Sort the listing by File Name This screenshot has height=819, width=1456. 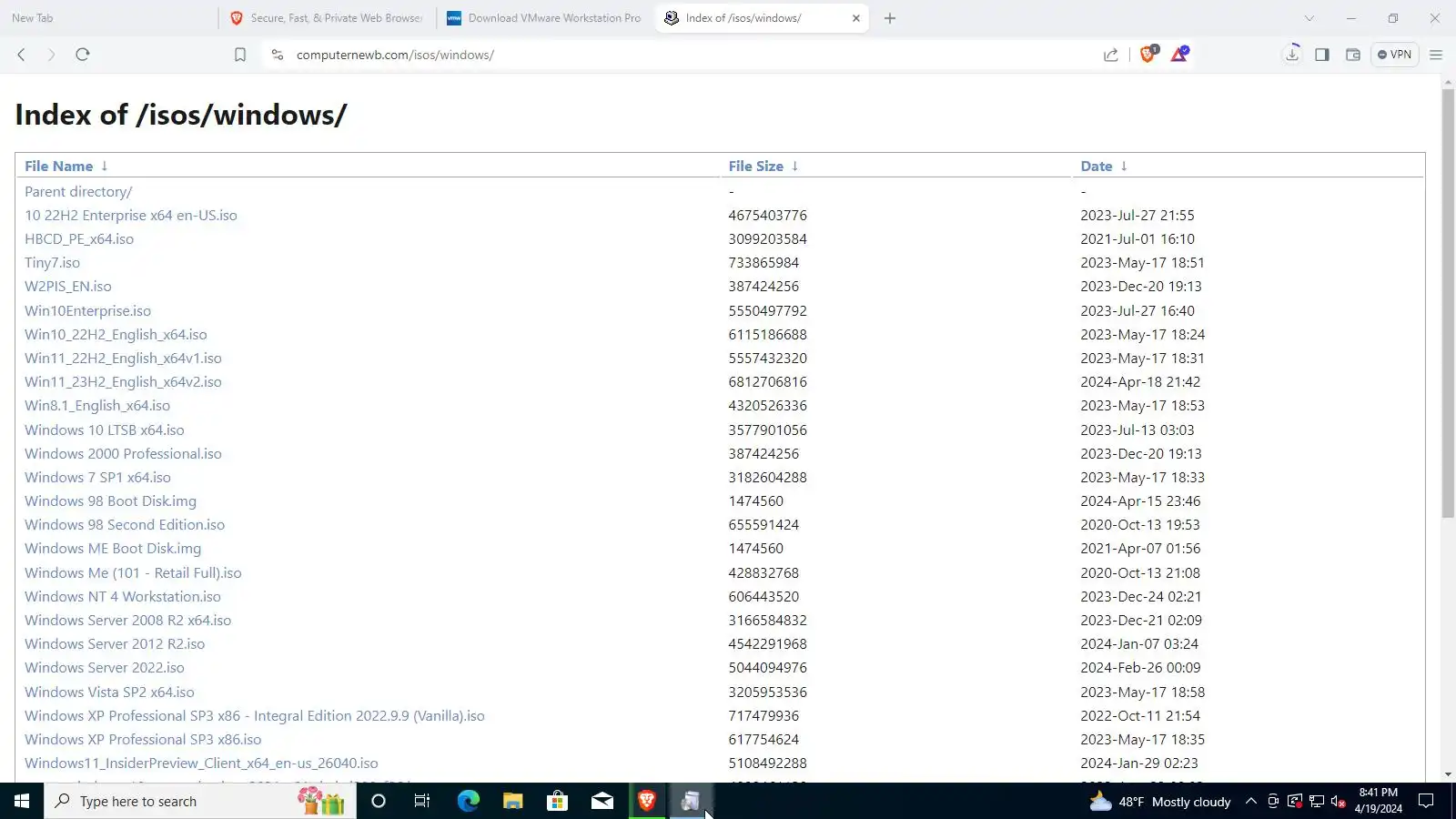coord(58,167)
